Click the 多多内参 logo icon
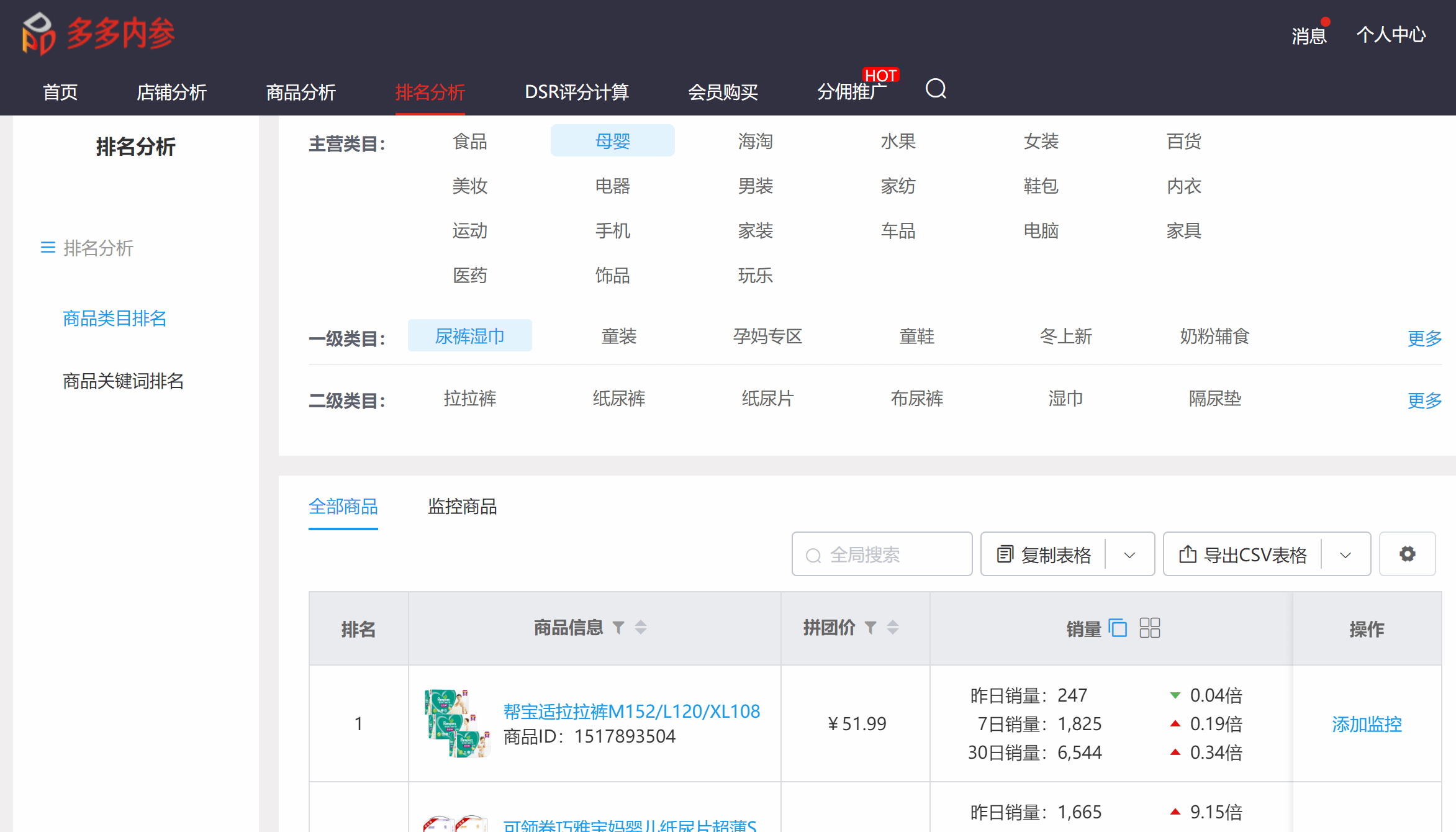 click(x=37, y=32)
